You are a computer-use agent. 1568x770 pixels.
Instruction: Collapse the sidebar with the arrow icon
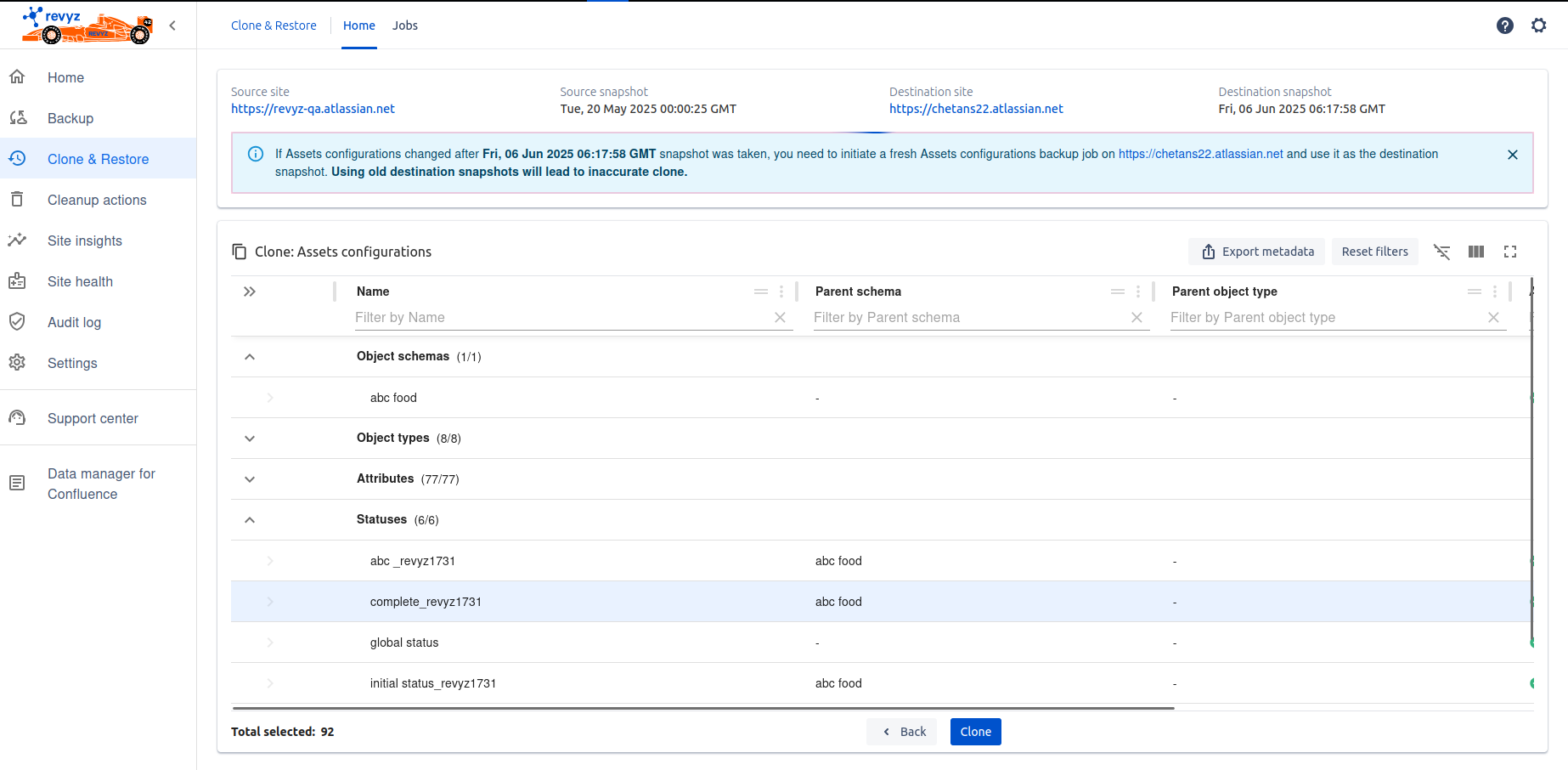pos(172,25)
